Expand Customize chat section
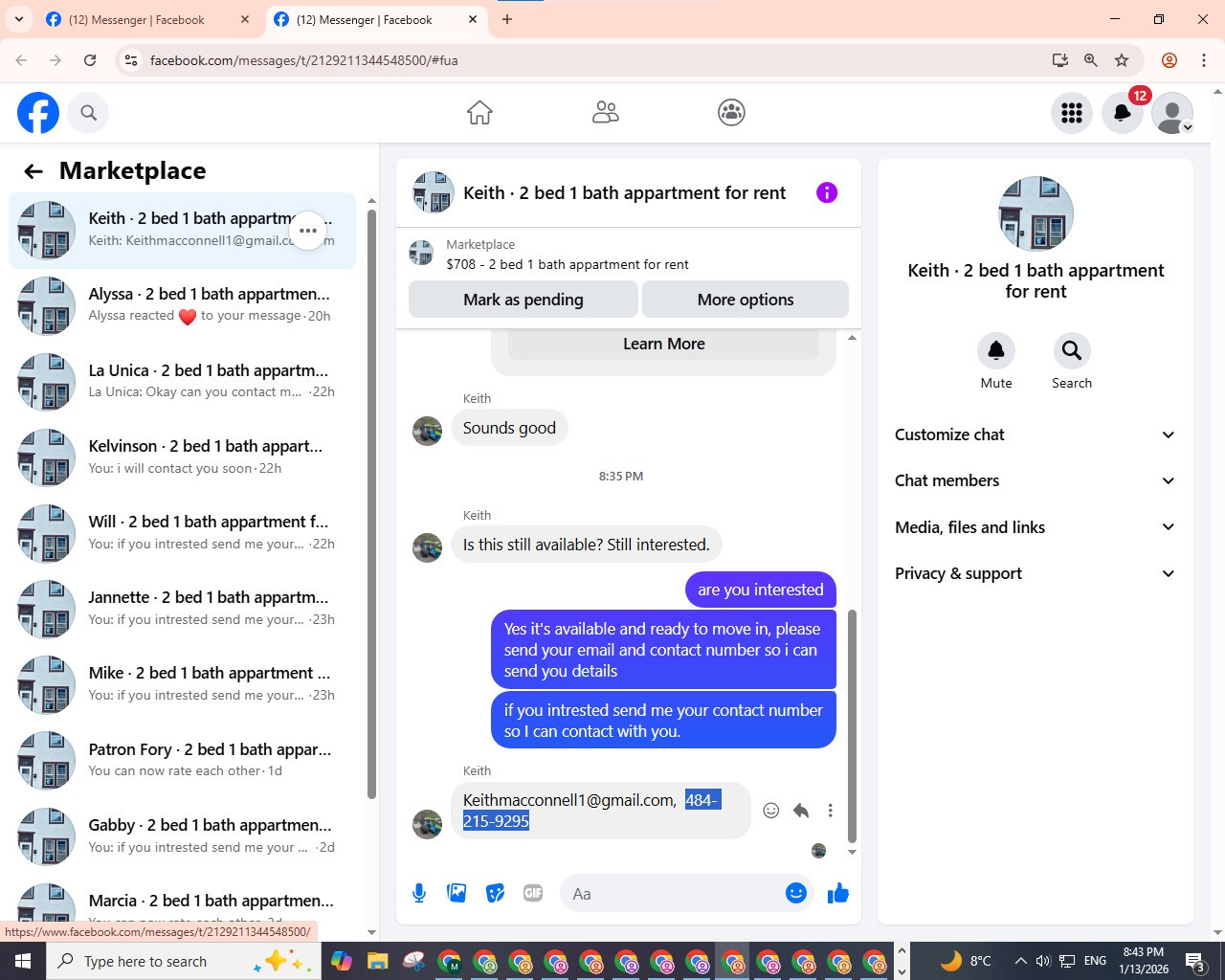This screenshot has height=980, width=1225. (1035, 434)
